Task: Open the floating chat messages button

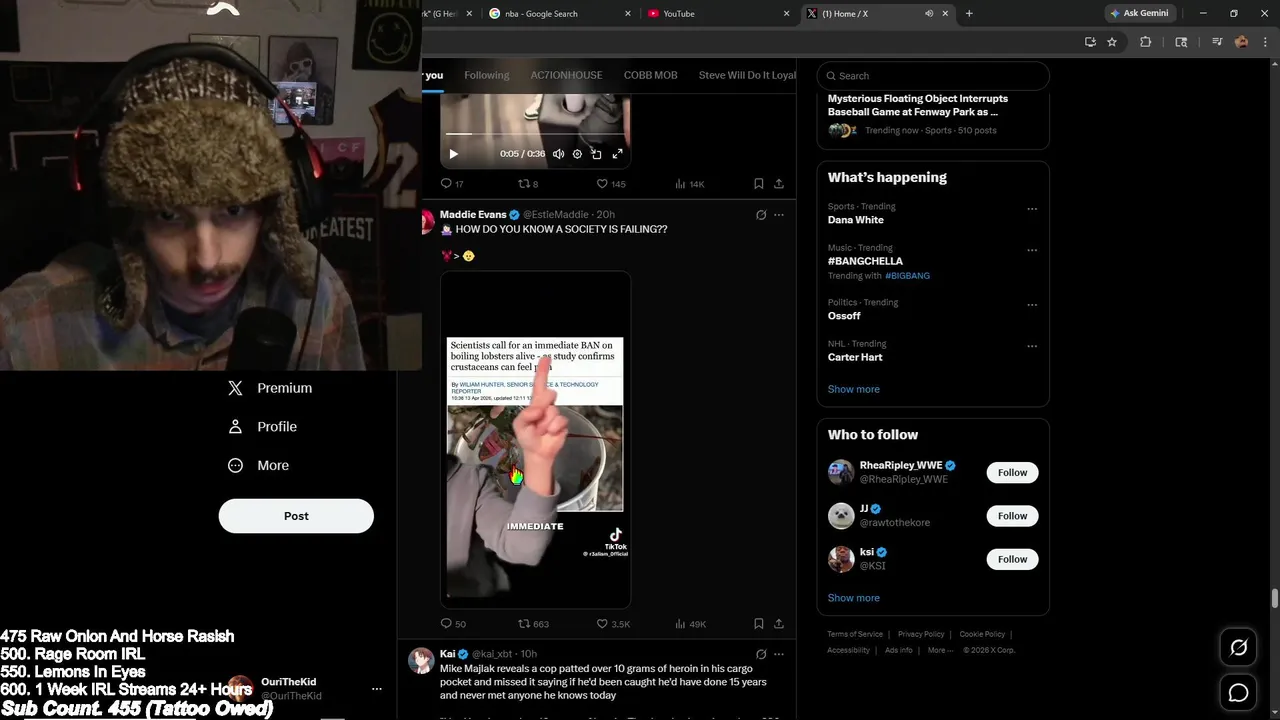Action: [x=1238, y=692]
